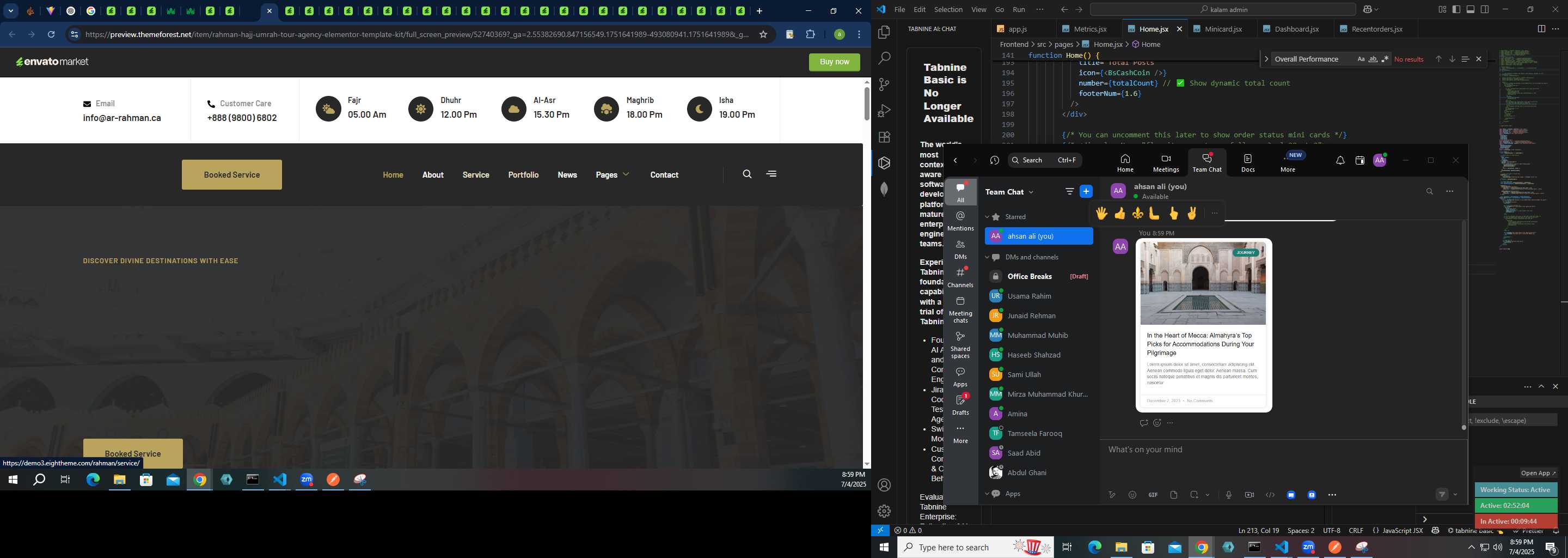Open Chrome tab search dropdown arrow

pyautogui.click(x=11, y=11)
